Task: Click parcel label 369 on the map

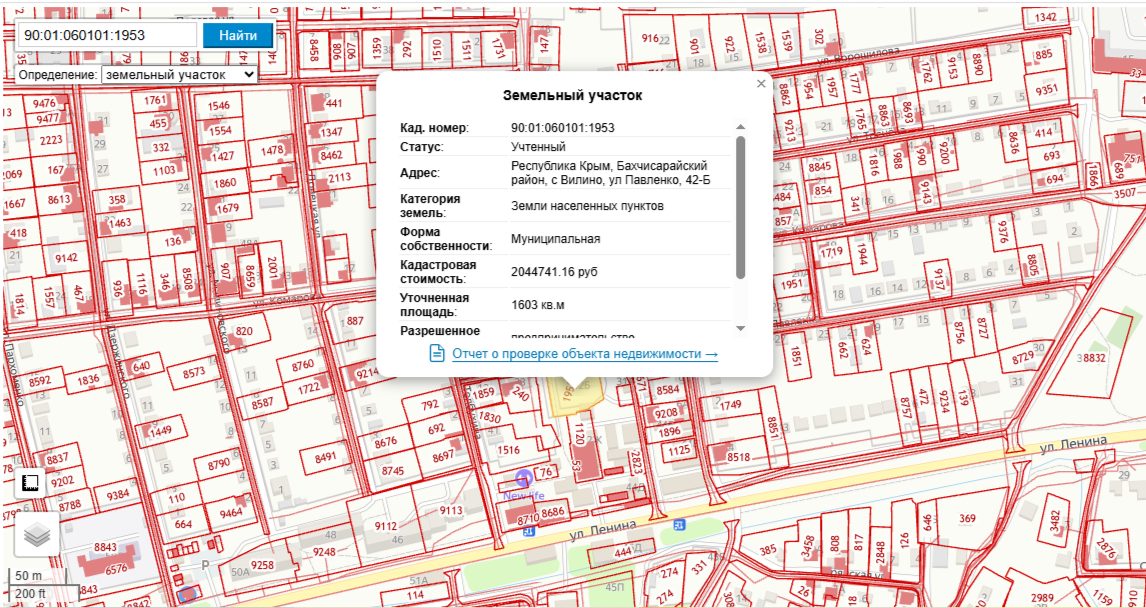Action: click(967, 519)
